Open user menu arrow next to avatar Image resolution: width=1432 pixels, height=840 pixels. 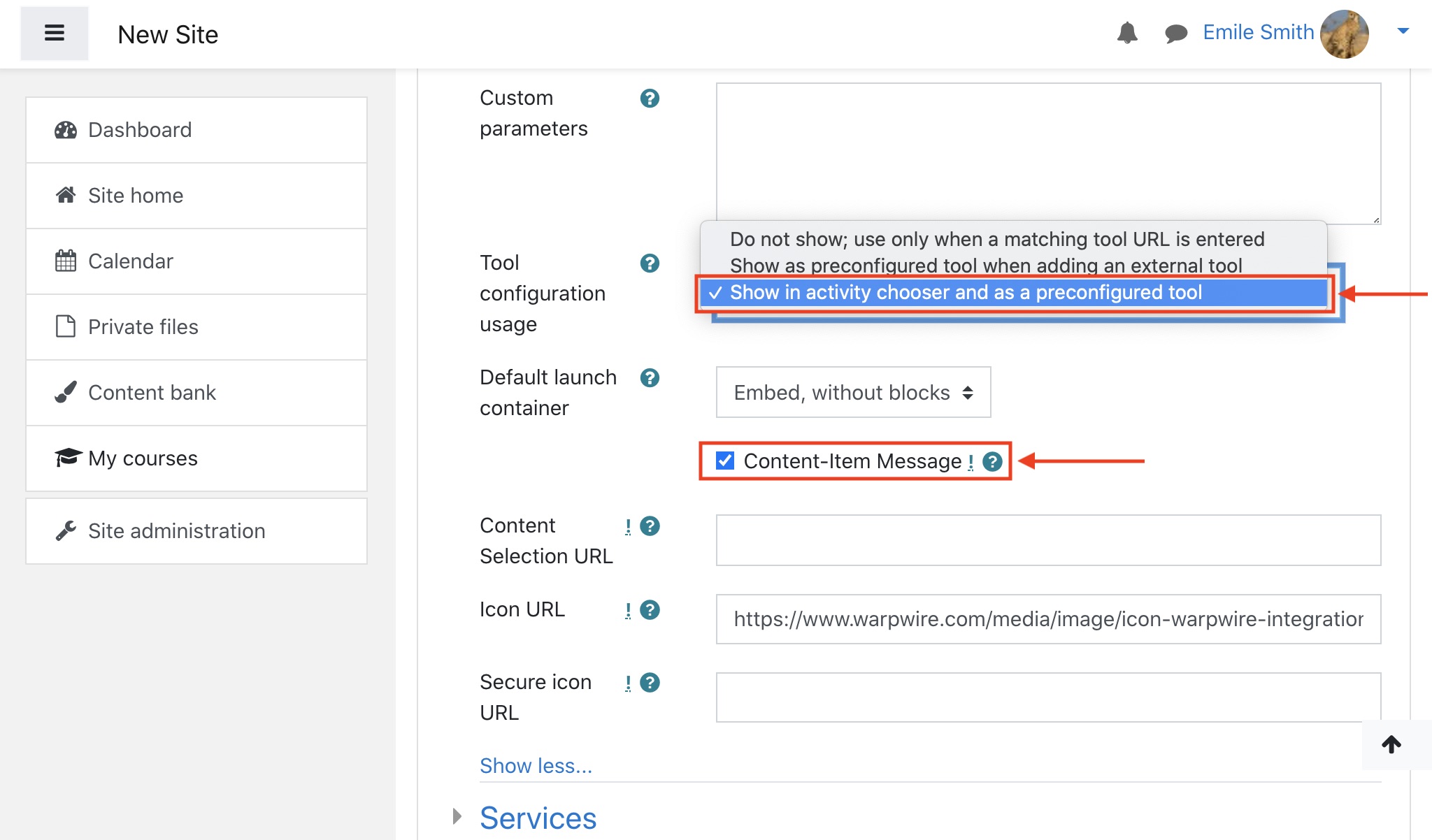pyautogui.click(x=1403, y=31)
